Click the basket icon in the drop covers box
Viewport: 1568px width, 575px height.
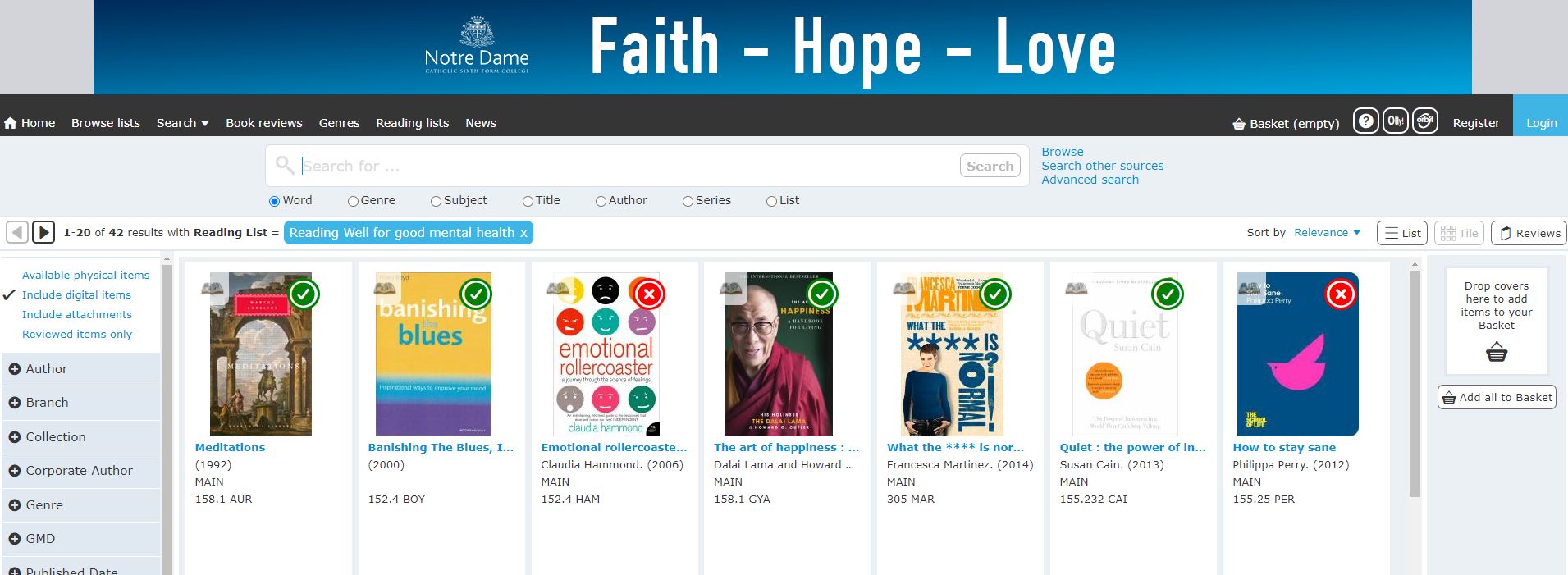click(x=1497, y=353)
